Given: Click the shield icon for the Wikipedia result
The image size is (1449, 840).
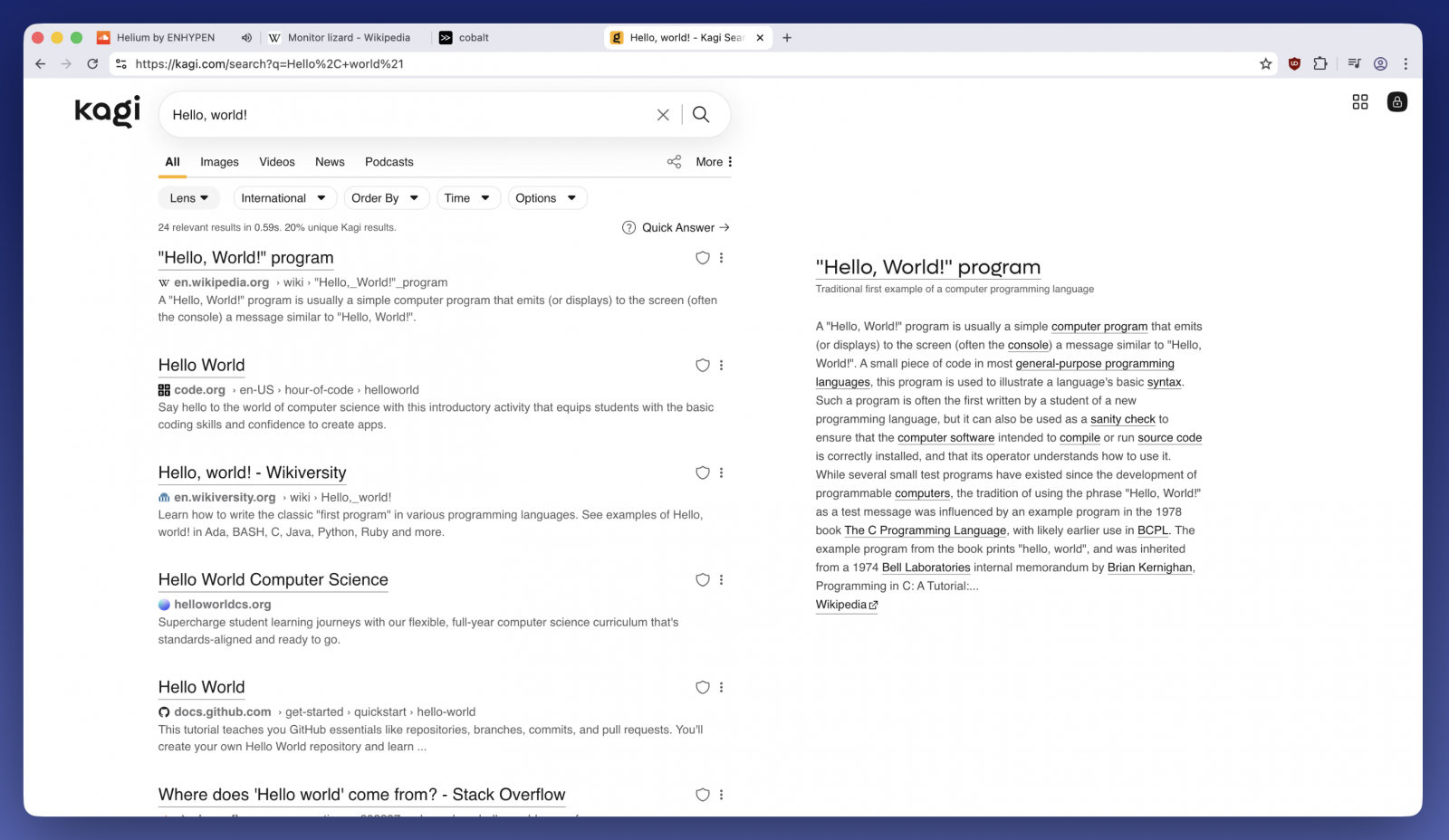Looking at the screenshot, I should pos(702,258).
